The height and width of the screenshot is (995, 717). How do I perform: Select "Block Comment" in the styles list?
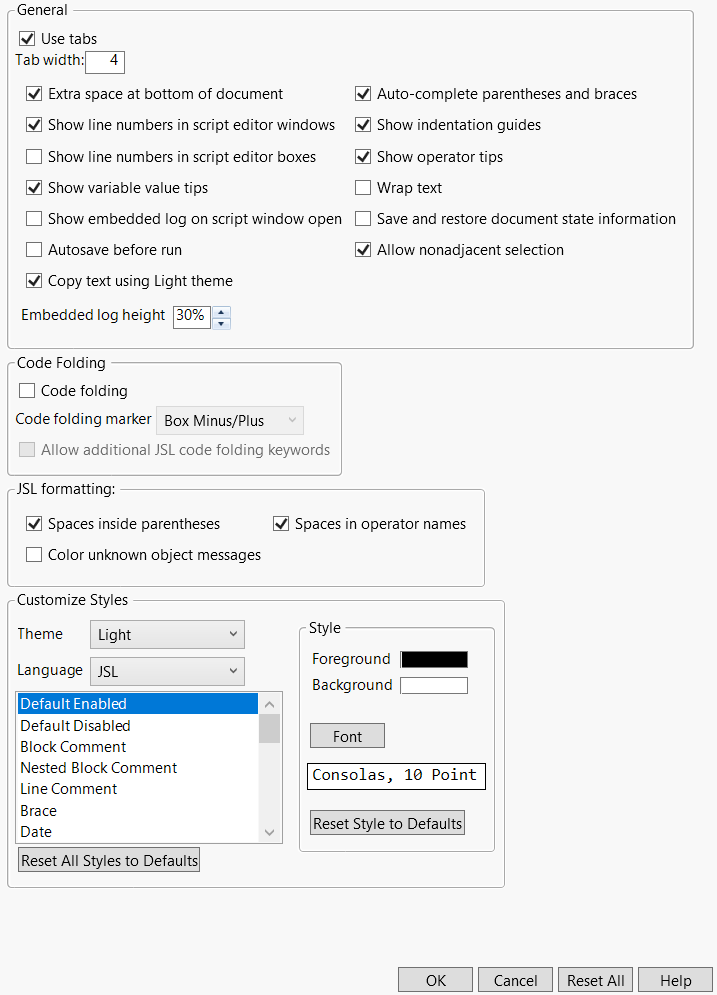[72, 746]
